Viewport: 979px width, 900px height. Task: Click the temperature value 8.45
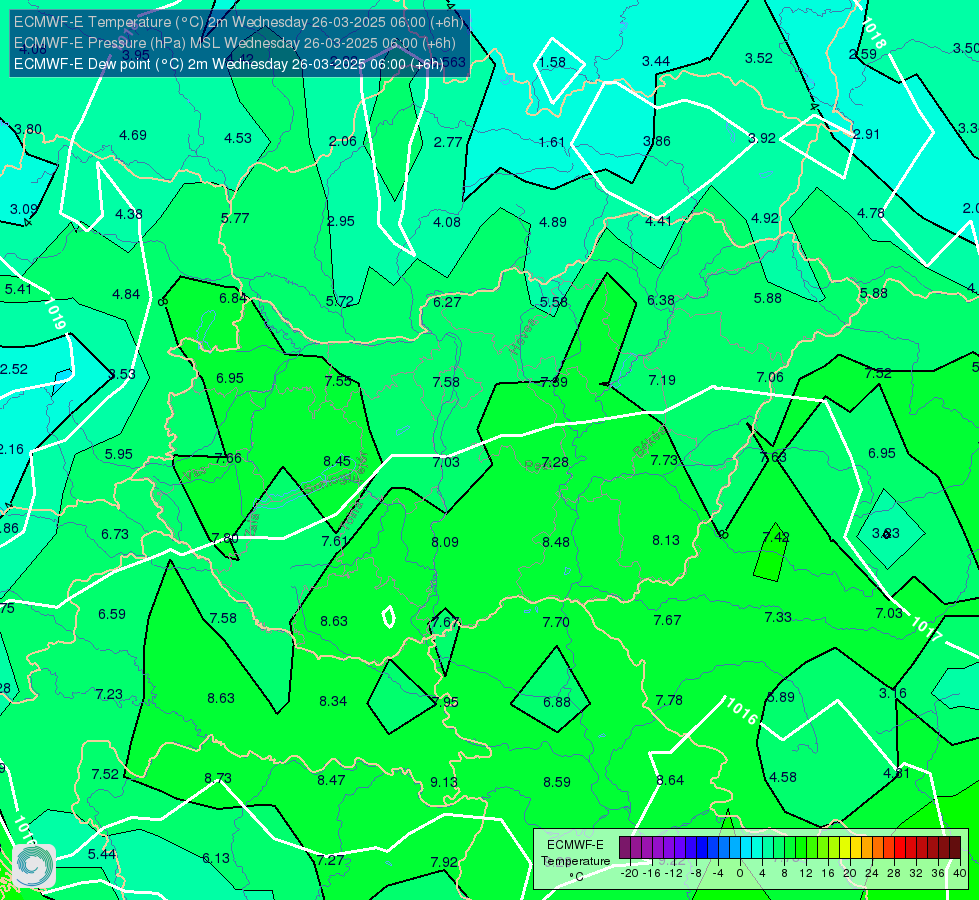(337, 461)
